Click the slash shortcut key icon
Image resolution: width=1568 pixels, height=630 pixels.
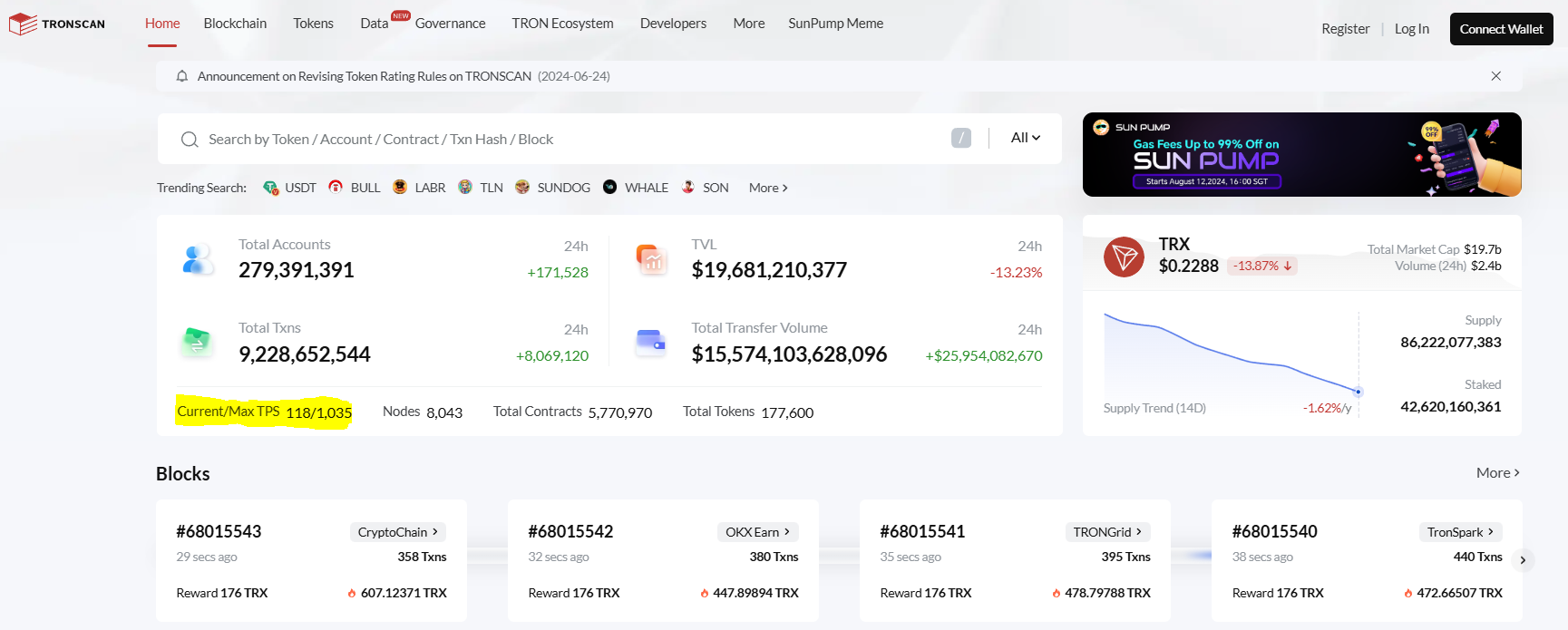click(961, 138)
